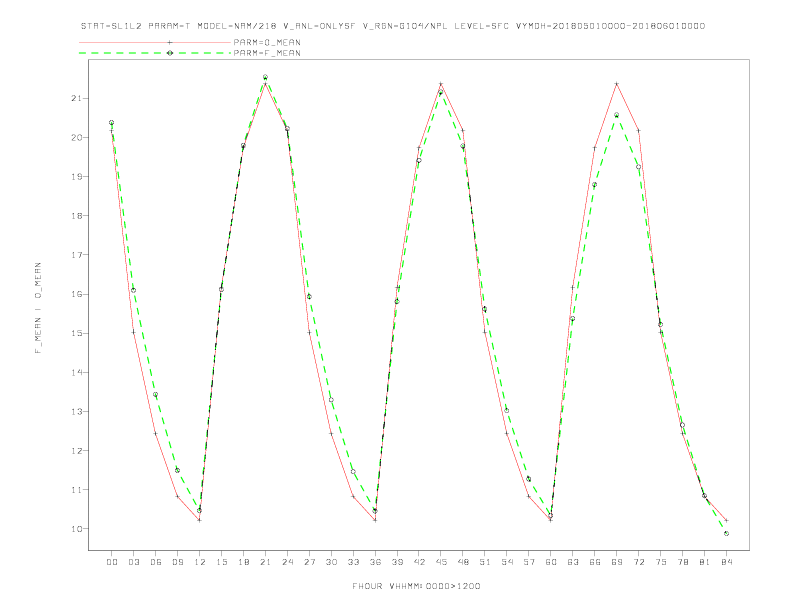Click y-axis tick label 12
The image size is (792, 612).
(77, 450)
